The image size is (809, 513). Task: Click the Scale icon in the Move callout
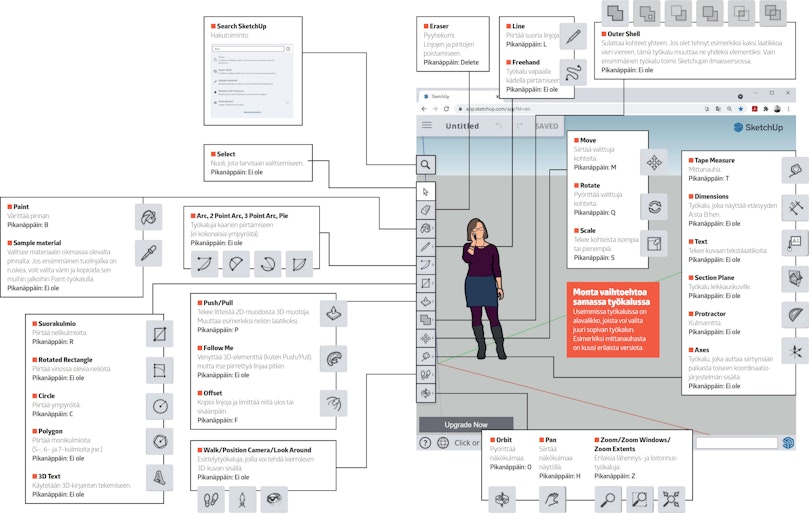654,243
